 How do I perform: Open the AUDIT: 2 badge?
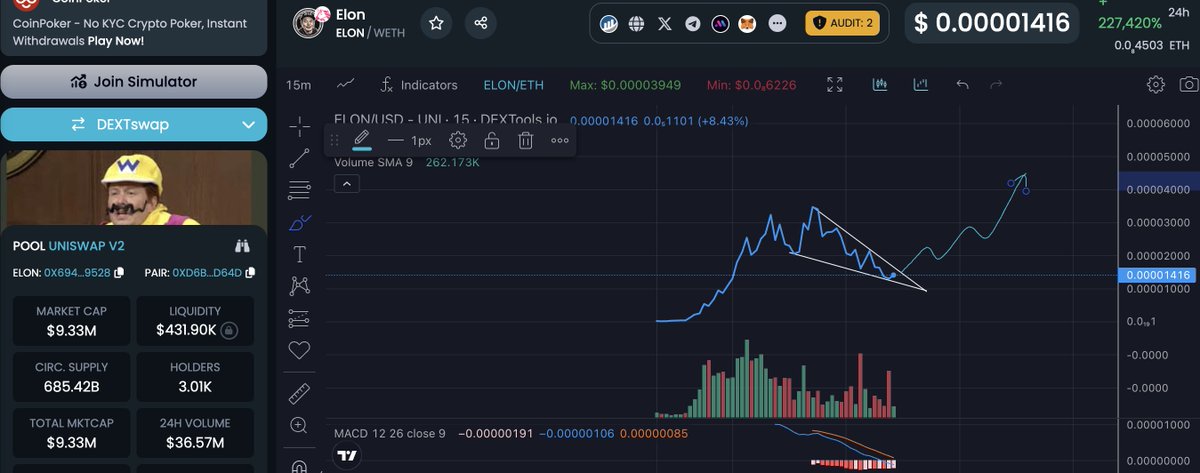[x=842, y=23]
